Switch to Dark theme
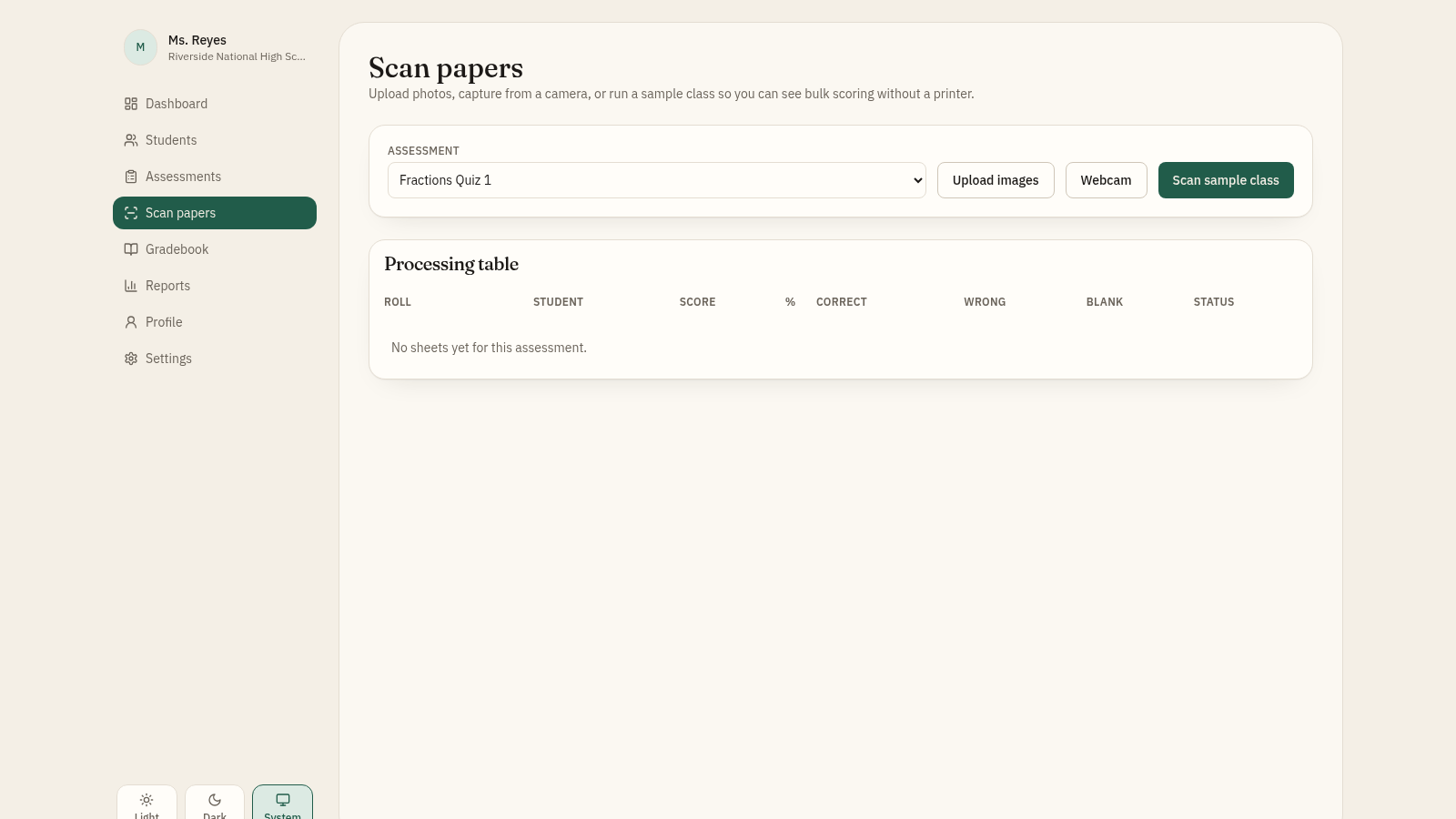 (215, 803)
